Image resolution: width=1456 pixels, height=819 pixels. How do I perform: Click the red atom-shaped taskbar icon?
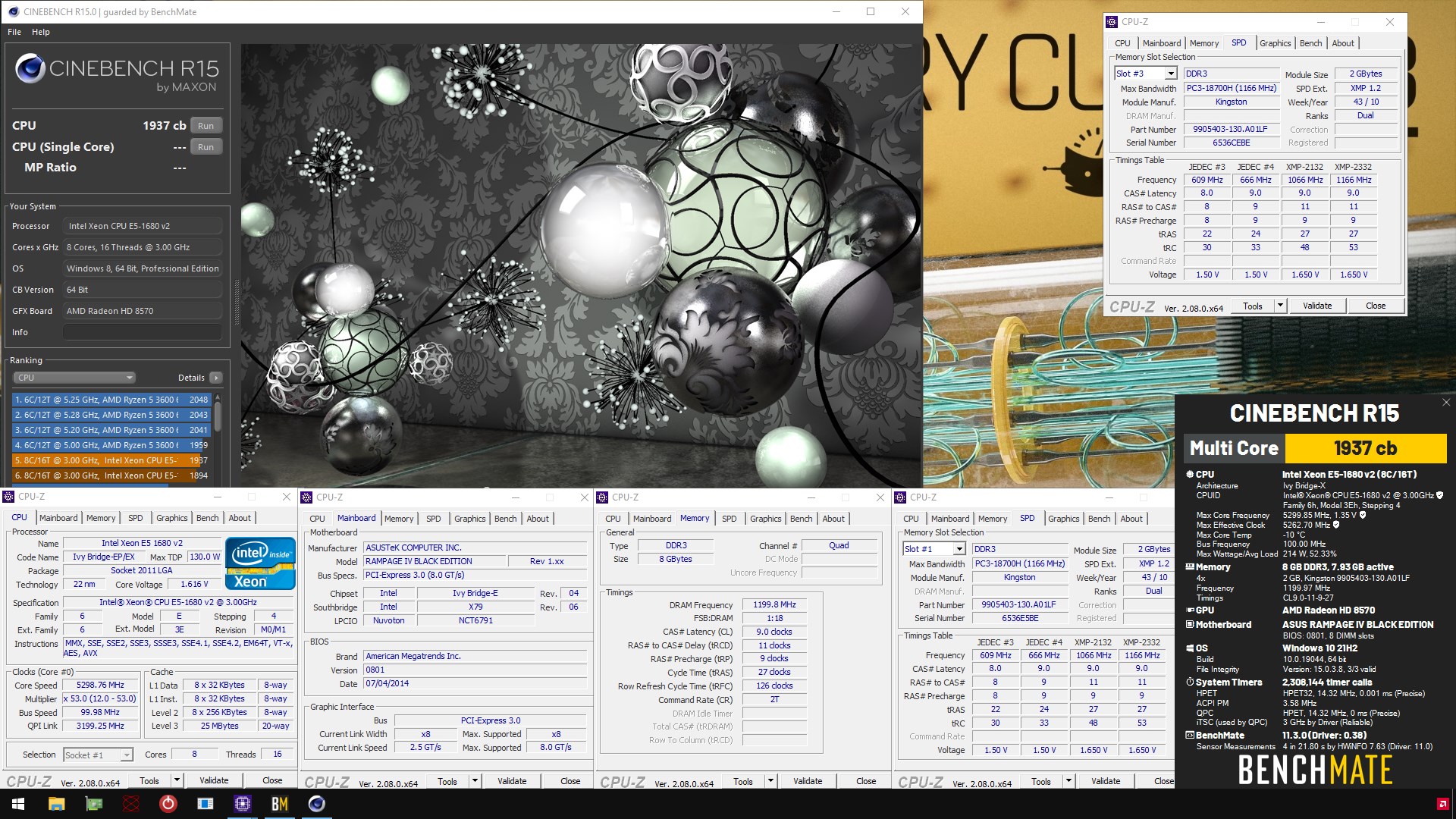(x=131, y=804)
